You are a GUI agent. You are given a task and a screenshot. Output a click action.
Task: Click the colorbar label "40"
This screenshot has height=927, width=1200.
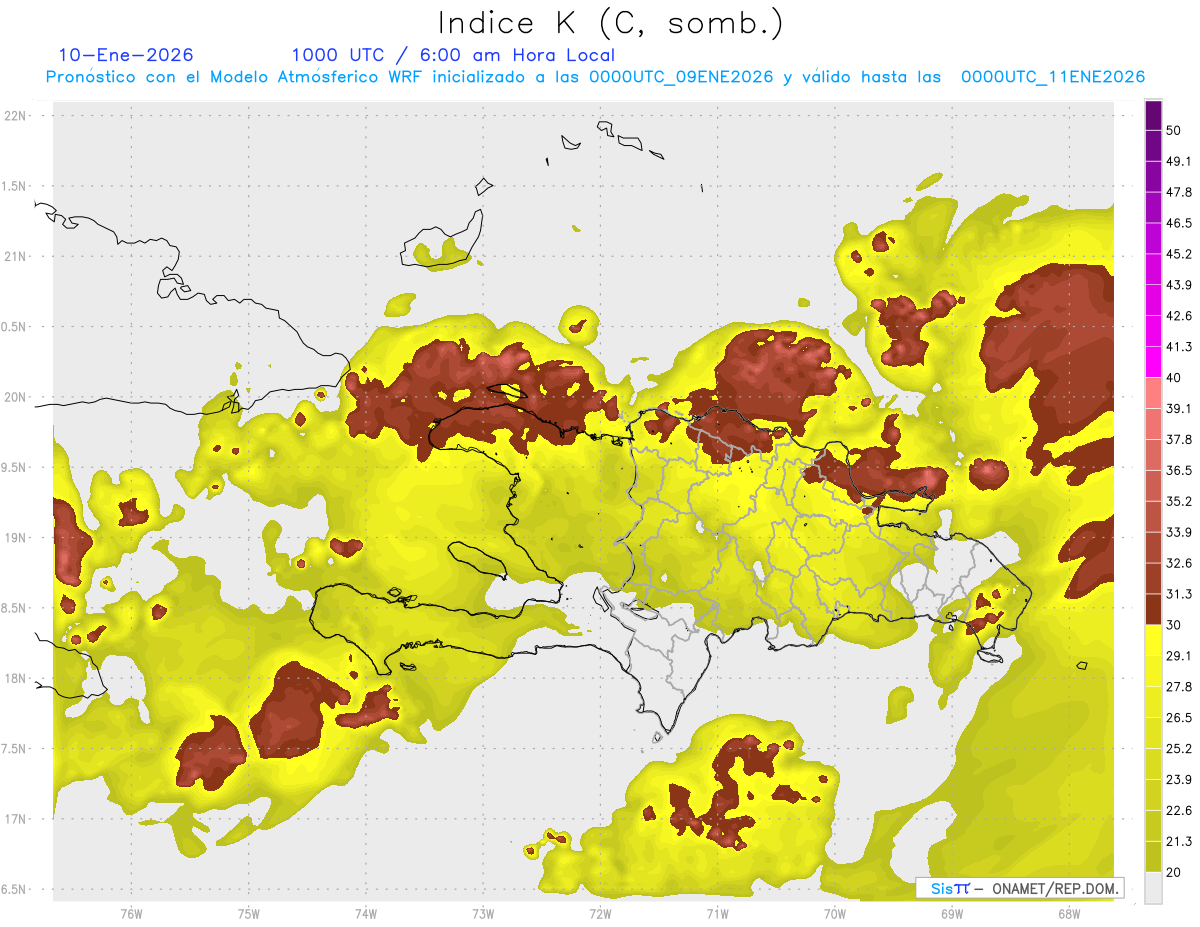coord(1173,378)
